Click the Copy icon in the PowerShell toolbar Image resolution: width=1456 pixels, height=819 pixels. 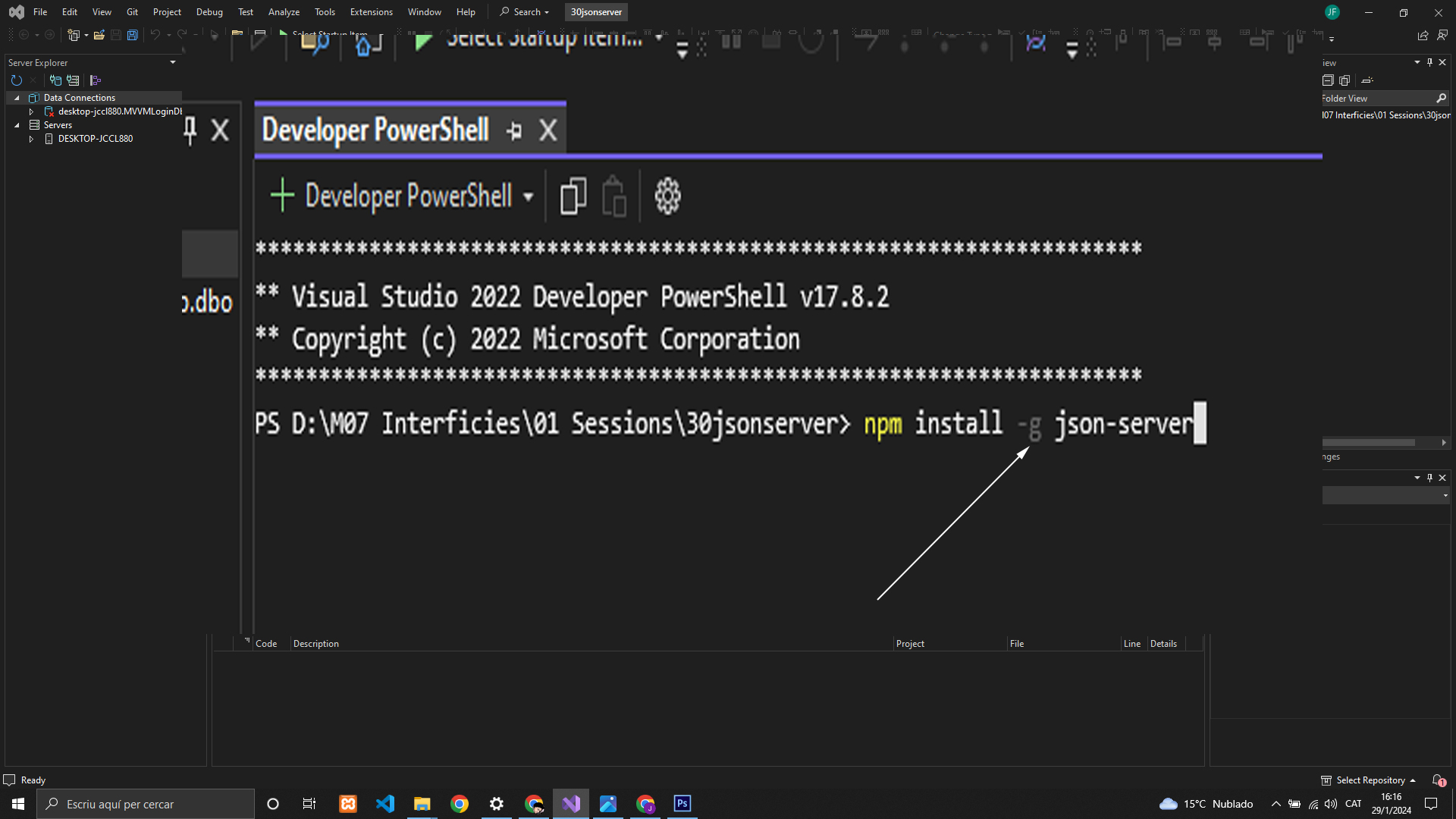[x=573, y=196]
